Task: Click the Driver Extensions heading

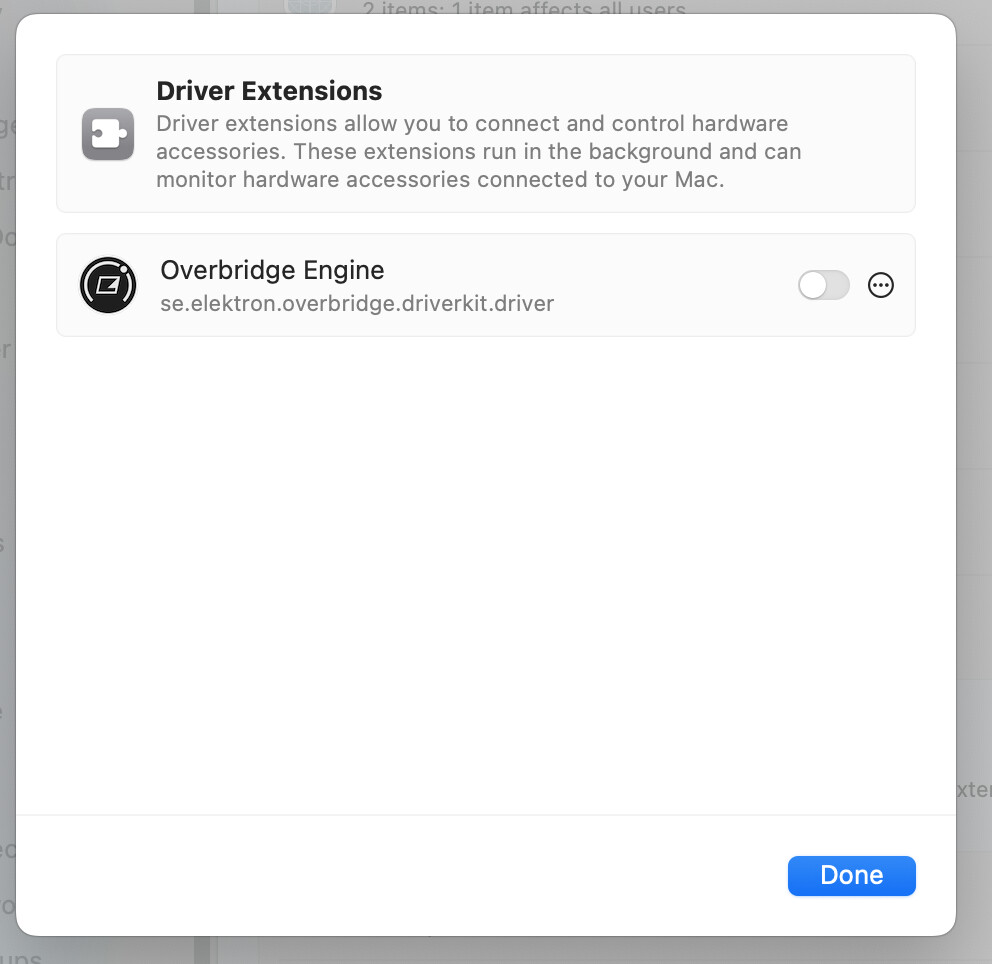Action: (x=269, y=91)
